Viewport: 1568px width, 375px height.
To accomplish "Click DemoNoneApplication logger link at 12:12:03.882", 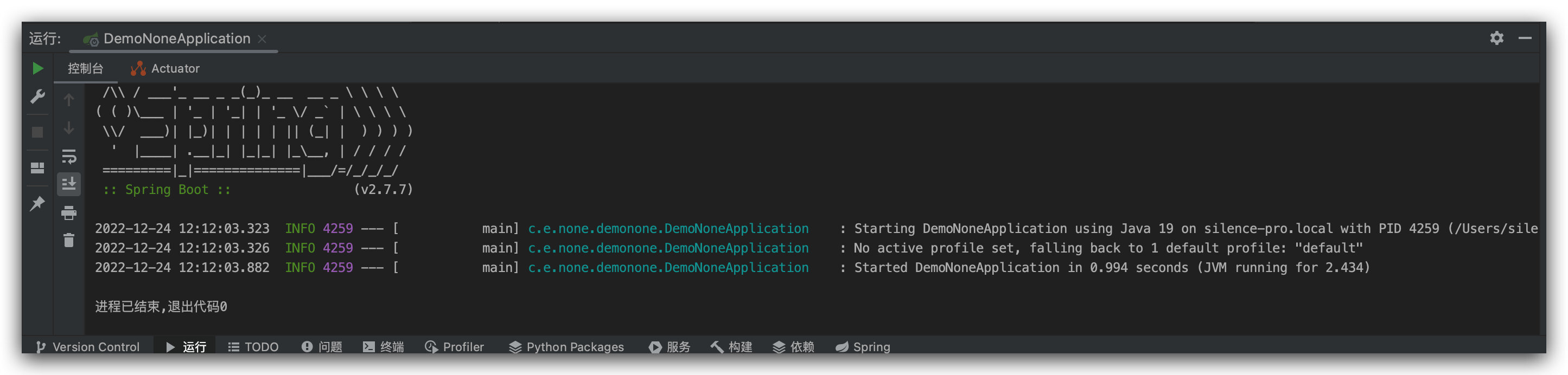I will tap(668, 268).
